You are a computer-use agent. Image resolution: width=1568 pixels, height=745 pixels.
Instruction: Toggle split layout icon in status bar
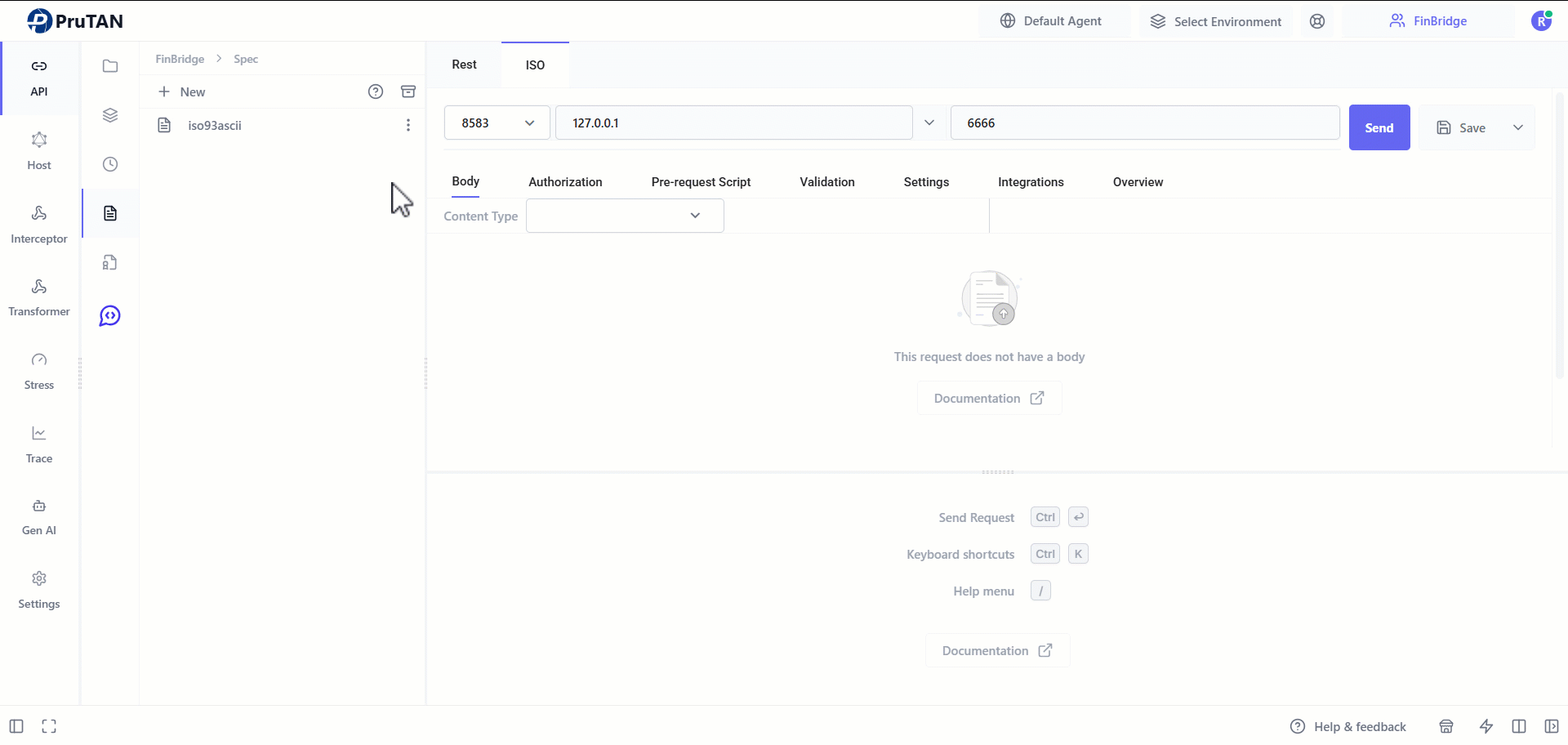[x=1519, y=726]
